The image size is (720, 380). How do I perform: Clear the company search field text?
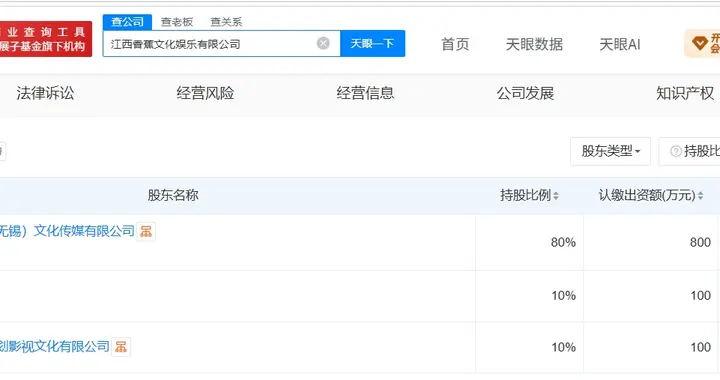323,44
